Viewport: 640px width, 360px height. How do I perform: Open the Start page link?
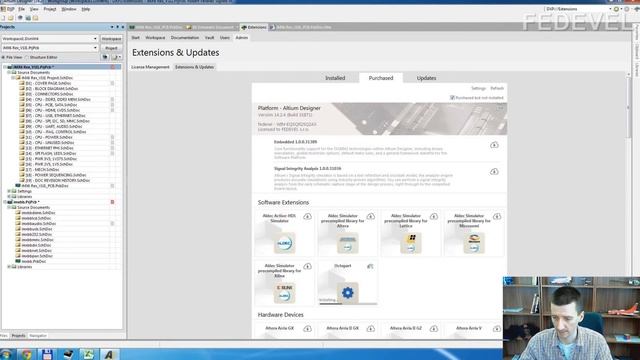click(136, 38)
